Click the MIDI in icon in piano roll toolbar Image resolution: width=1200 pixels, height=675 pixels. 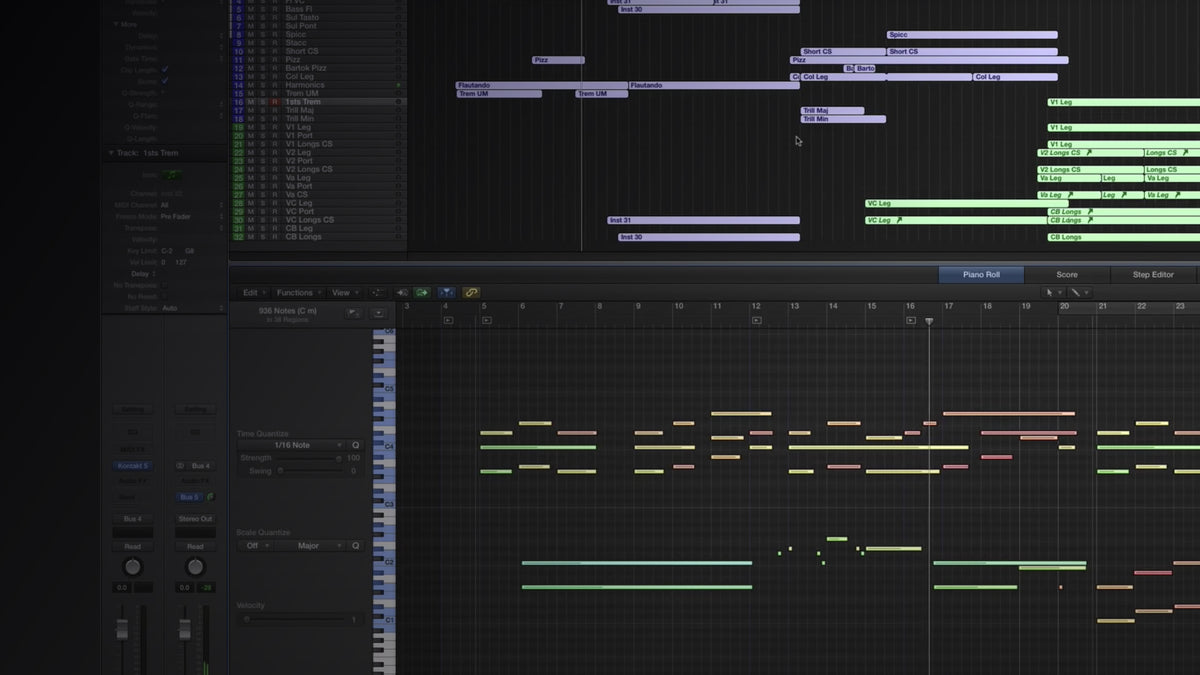pyautogui.click(x=403, y=293)
